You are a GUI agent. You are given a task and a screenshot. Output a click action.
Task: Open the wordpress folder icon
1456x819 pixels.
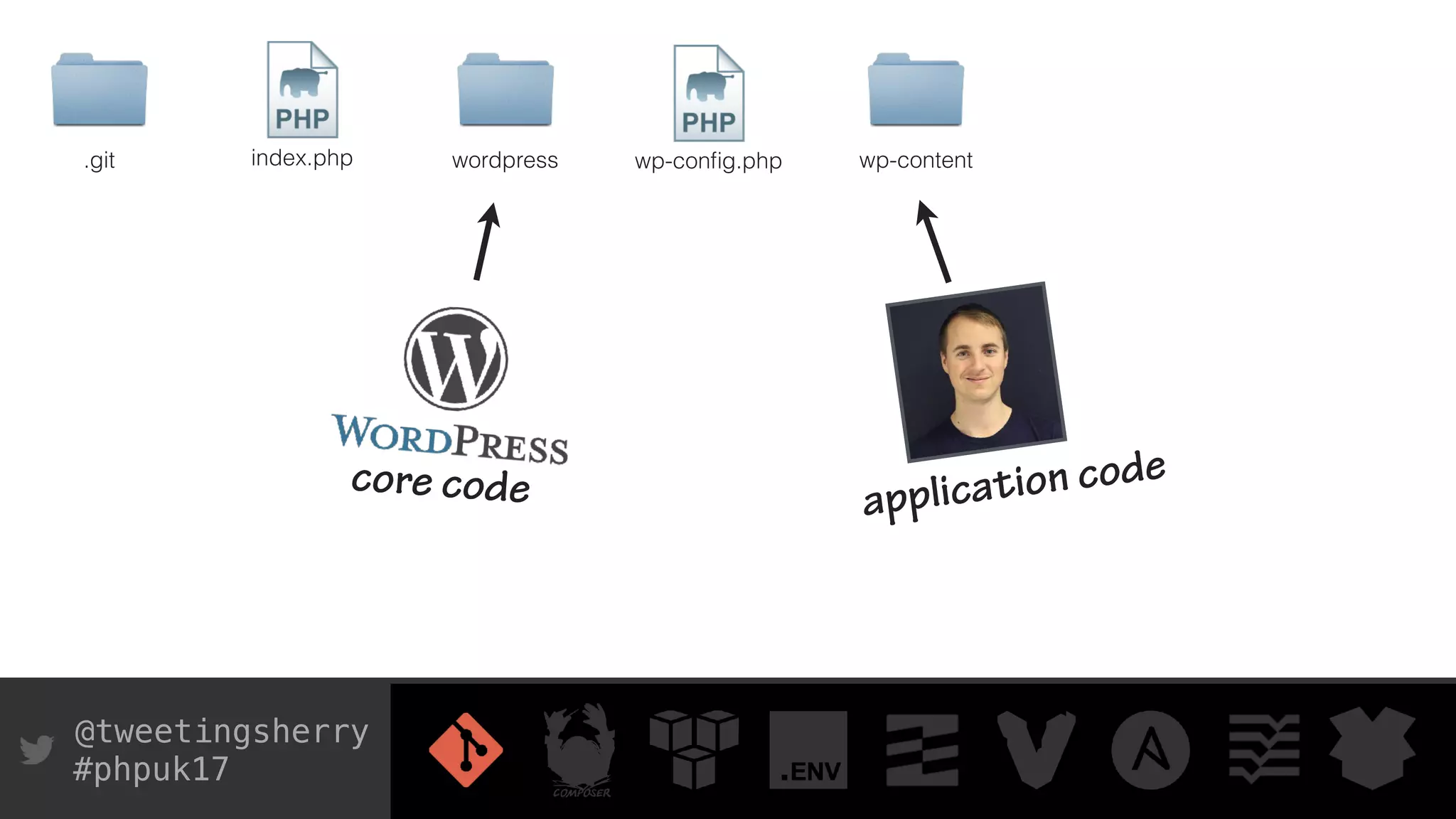(505, 90)
